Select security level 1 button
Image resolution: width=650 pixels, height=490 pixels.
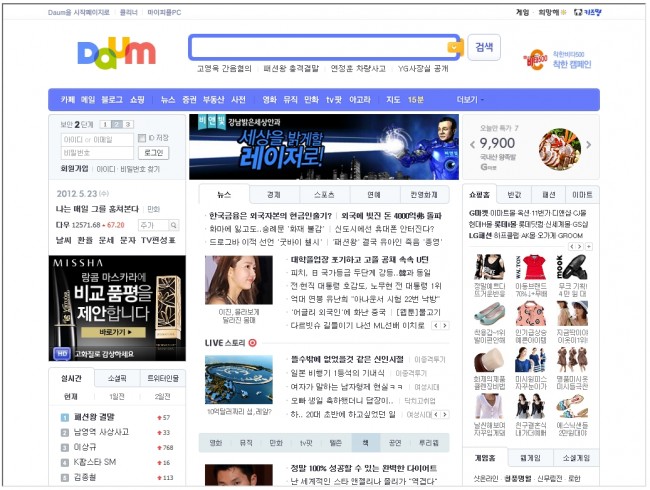point(104,124)
